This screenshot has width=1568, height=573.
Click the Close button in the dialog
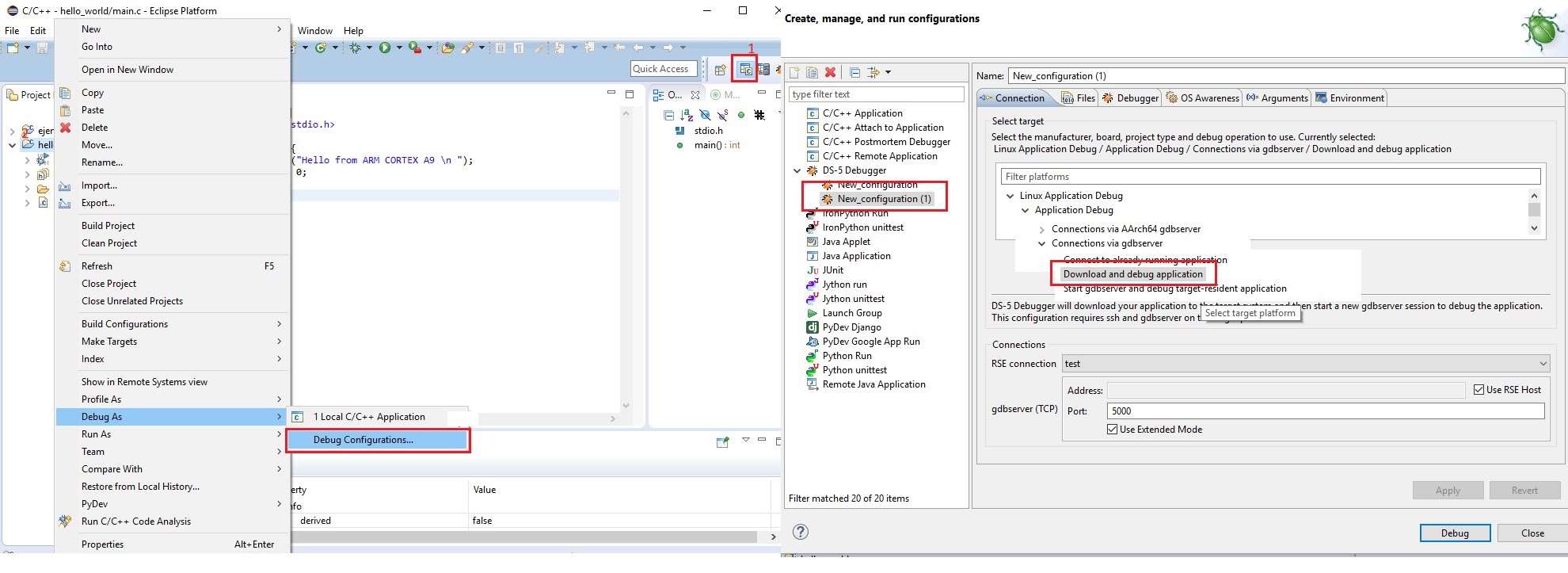(x=1532, y=533)
